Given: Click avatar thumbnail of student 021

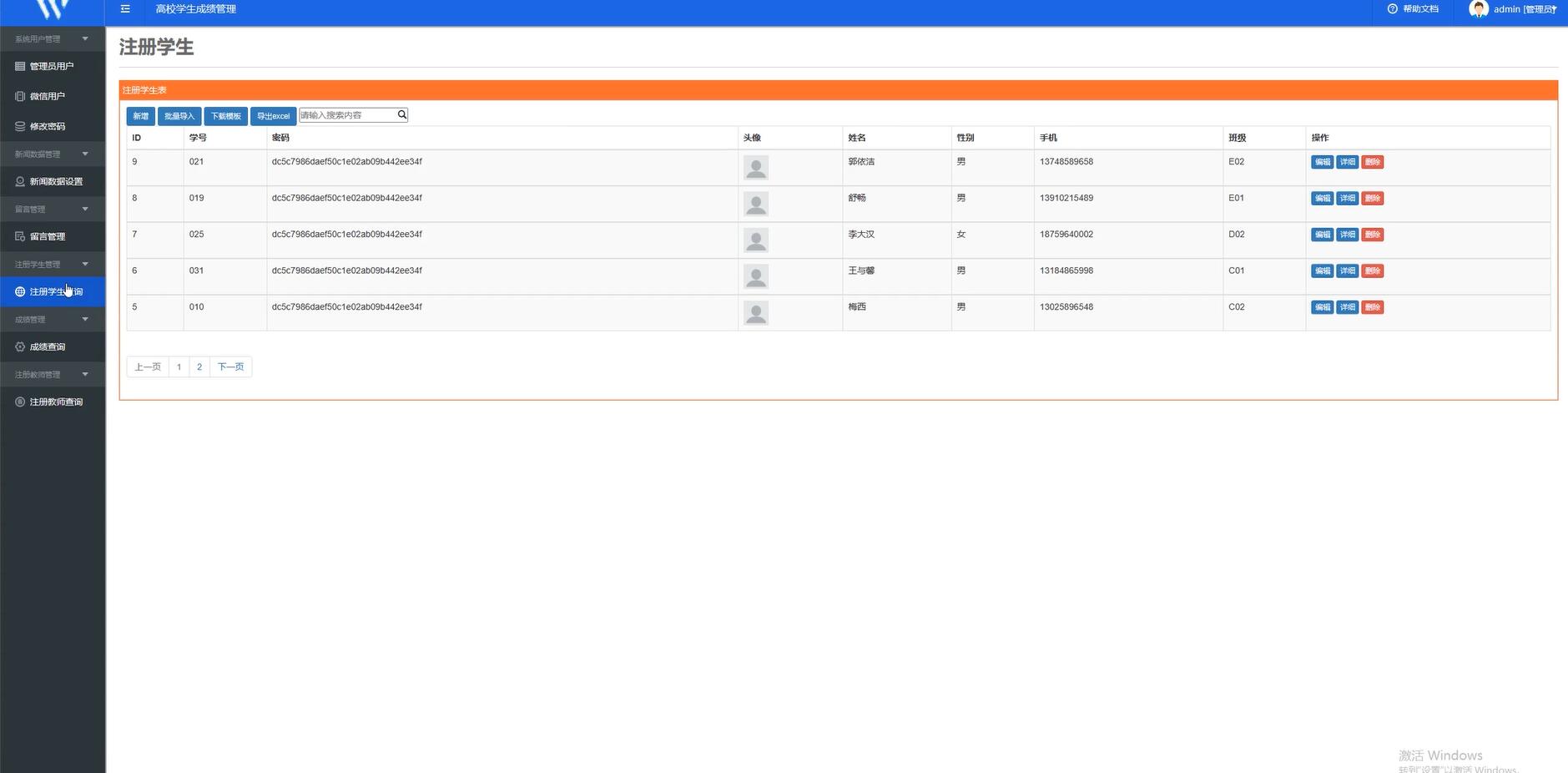Looking at the screenshot, I should pos(756,168).
